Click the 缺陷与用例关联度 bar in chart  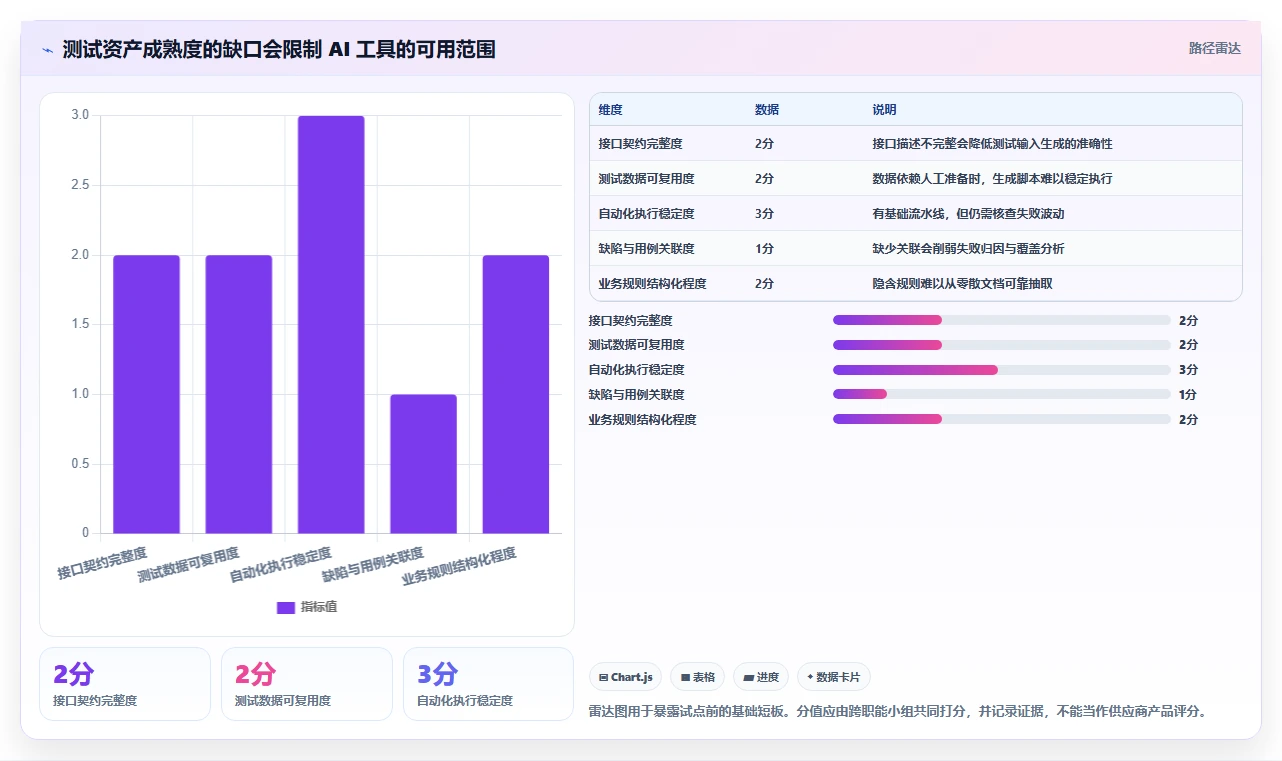(x=424, y=464)
